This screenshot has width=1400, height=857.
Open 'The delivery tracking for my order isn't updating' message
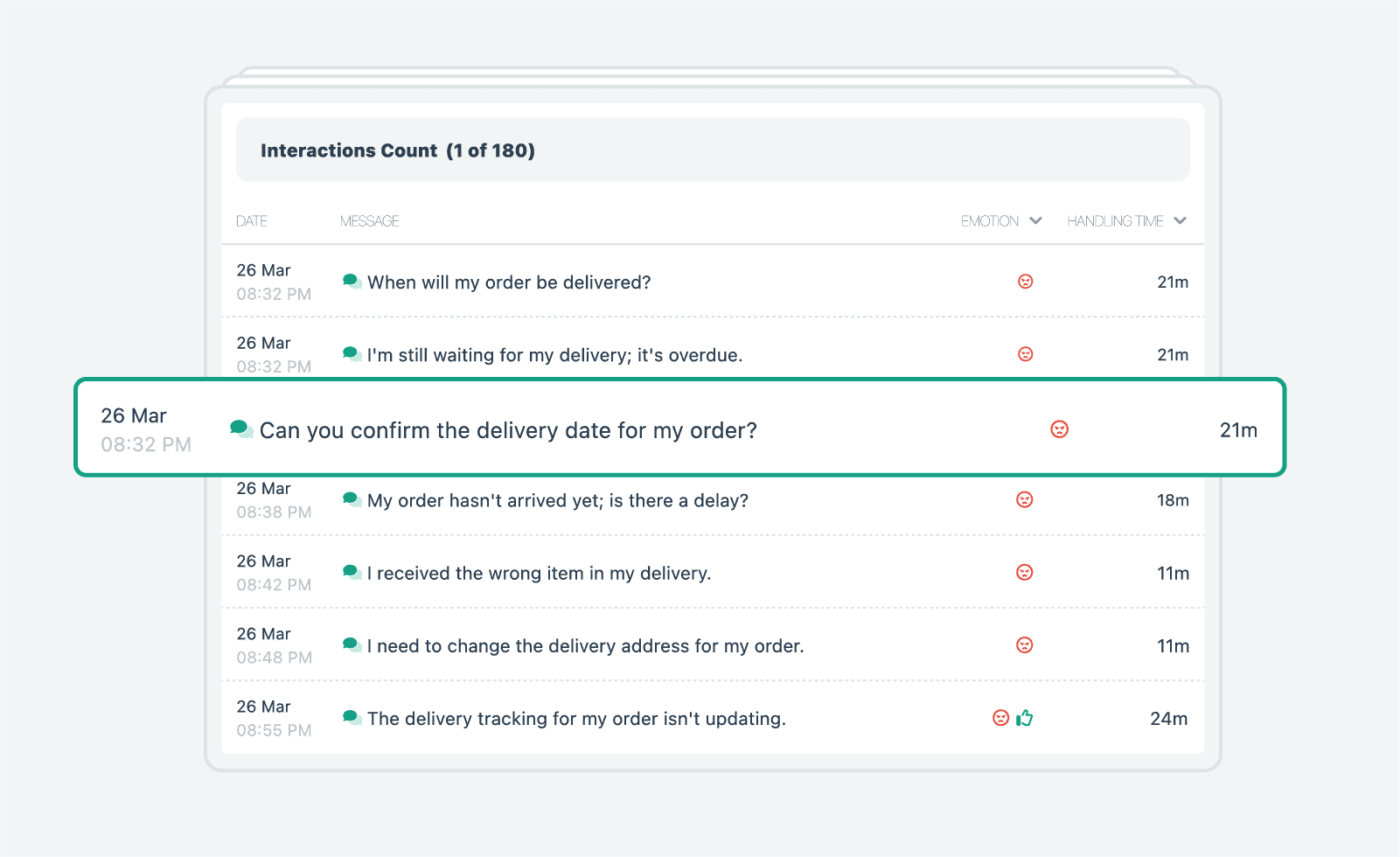(576, 719)
